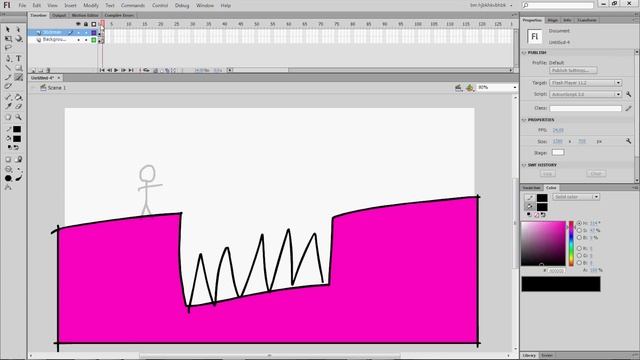Viewport: 640px width, 360px height.
Task: Select the Text tool
Action: pos(19,58)
